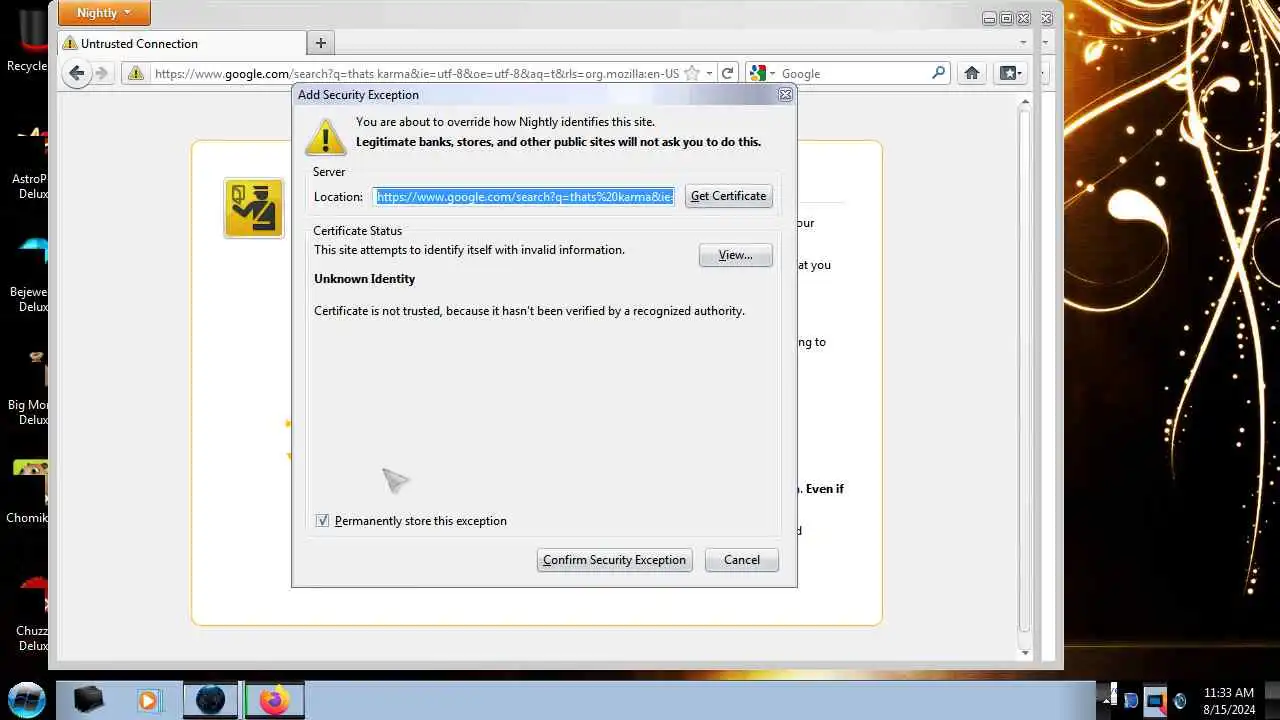The height and width of the screenshot is (720, 1280).
Task: Select the Bejeweled Deluxe desktop icon
Action: 30,275
